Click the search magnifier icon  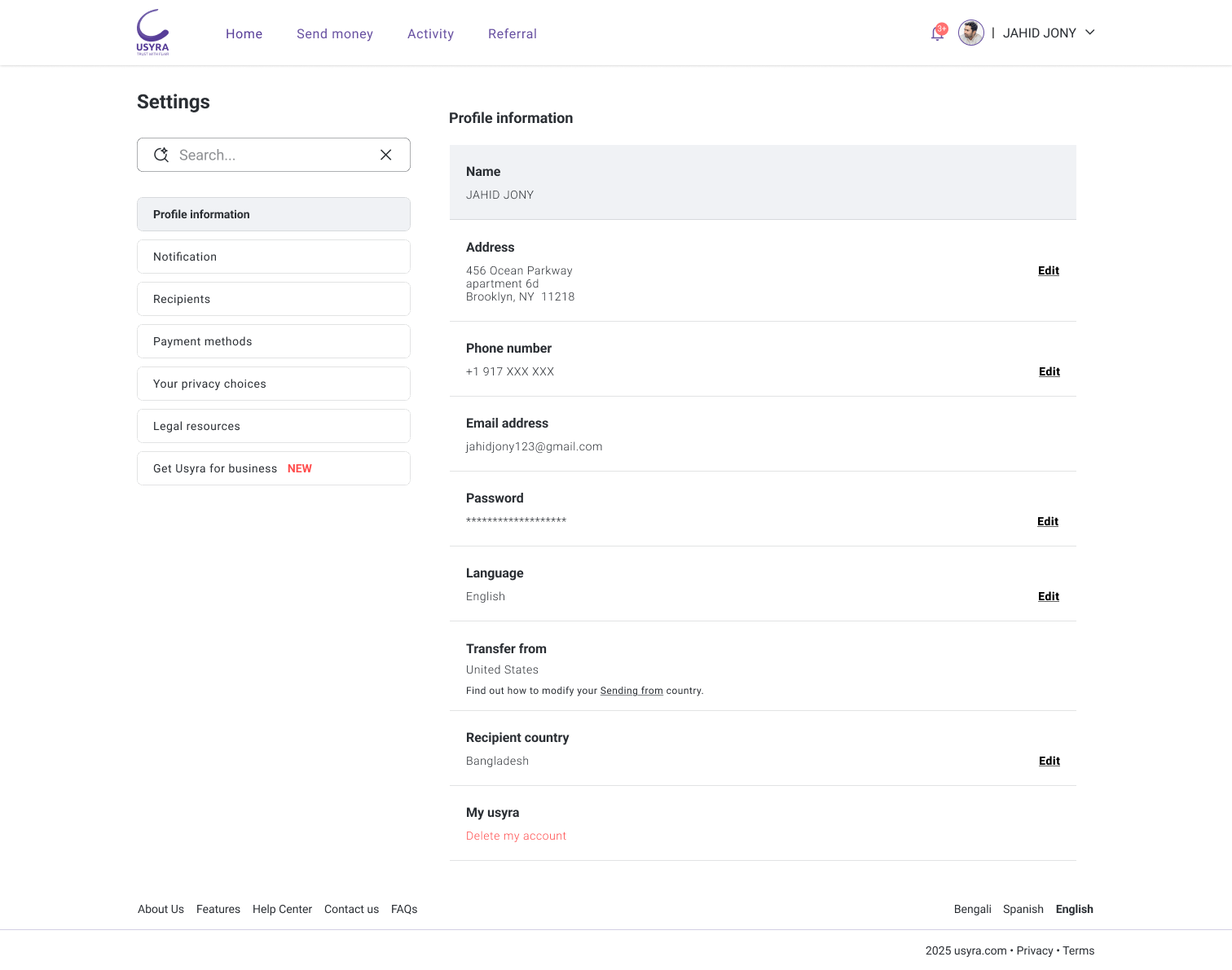coord(161,155)
